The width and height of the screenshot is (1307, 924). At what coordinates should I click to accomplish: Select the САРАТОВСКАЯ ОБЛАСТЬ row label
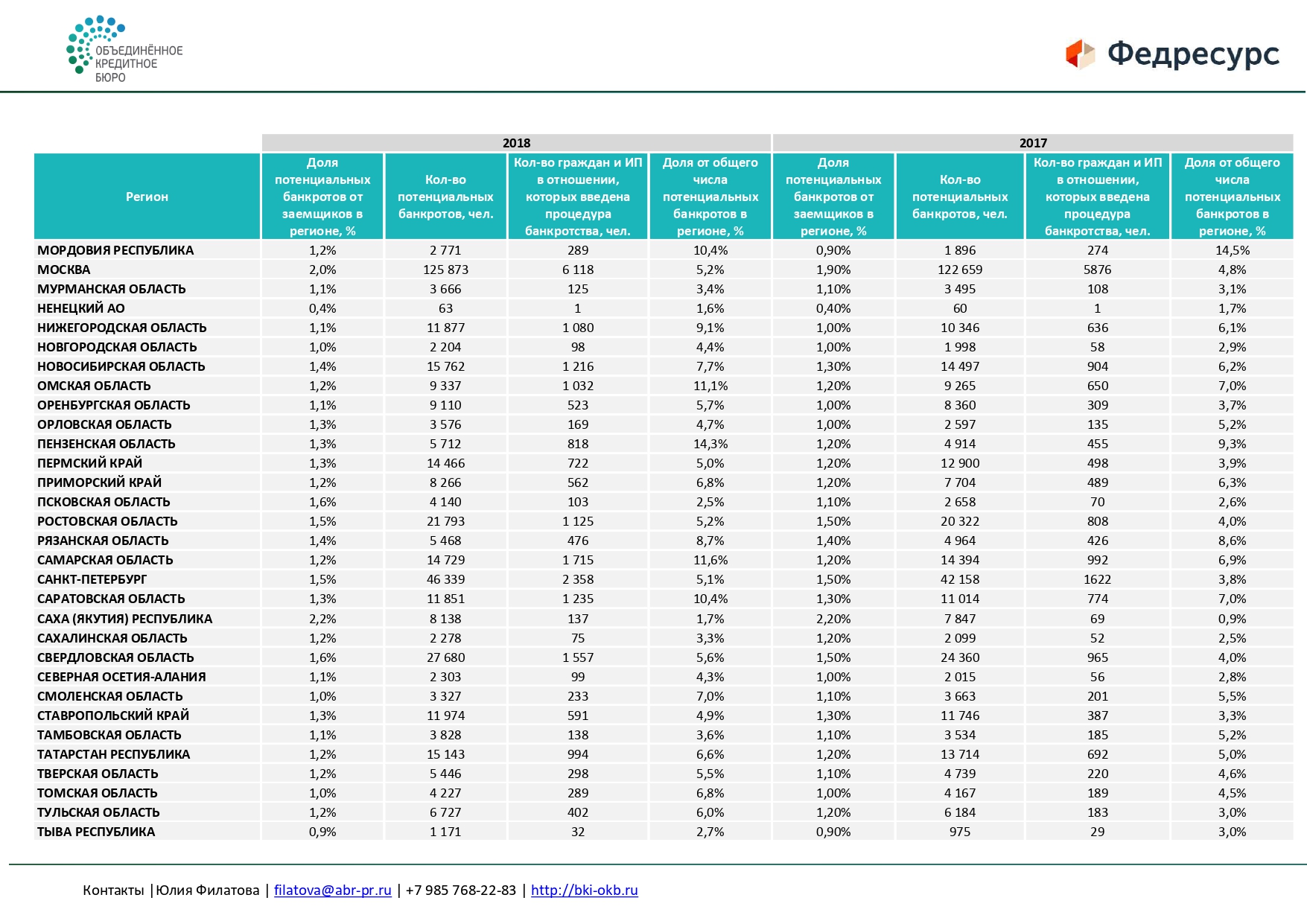[x=111, y=599]
